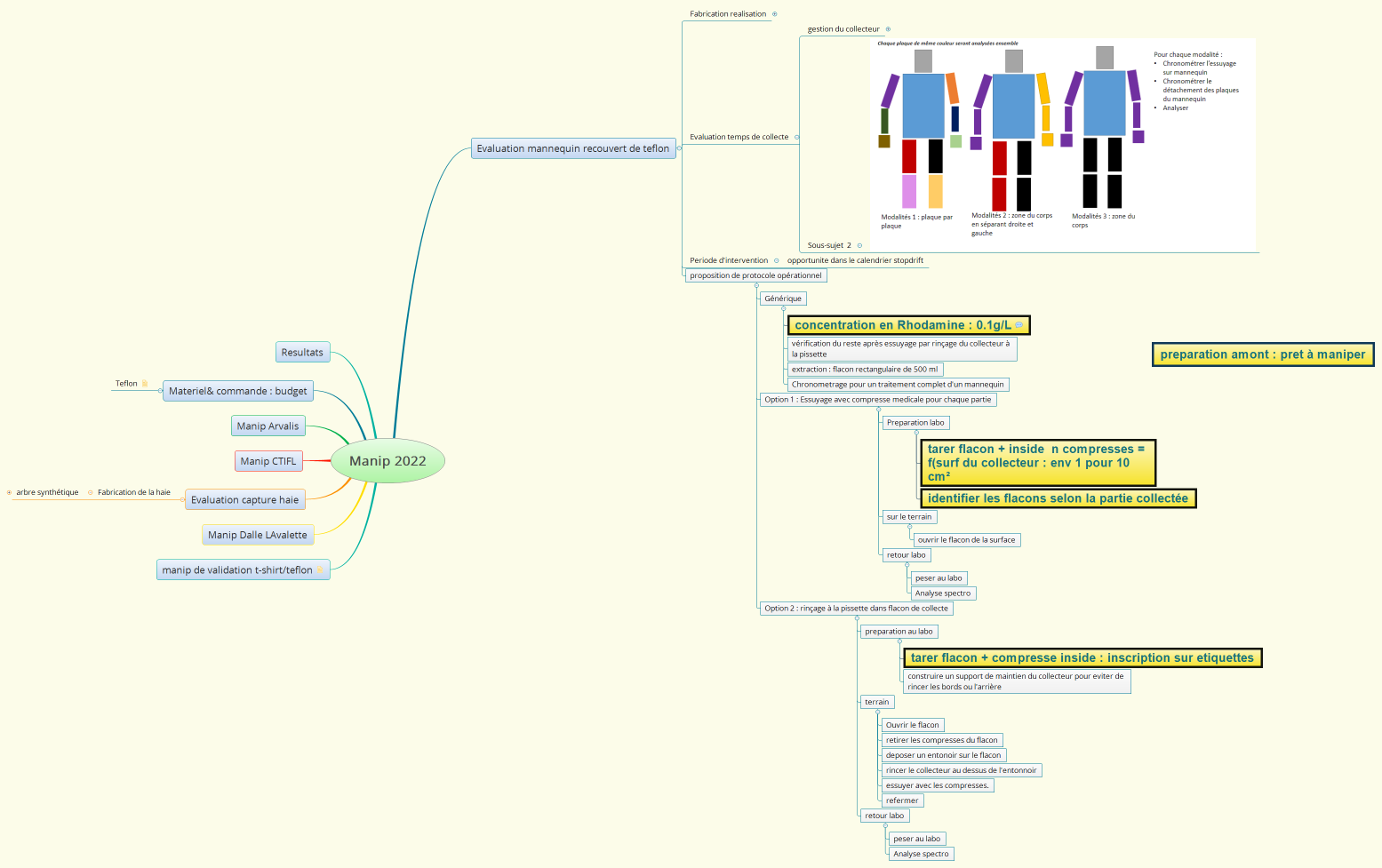Select the central Manip 2022 topic
This screenshot has width=1382, height=868.
(387, 461)
